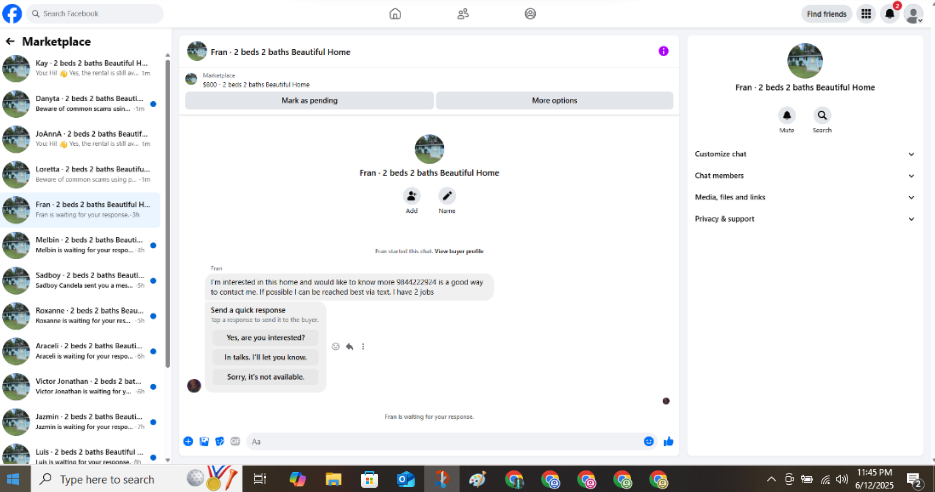The height and width of the screenshot is (492, 935).
Task: Open File Explorer from the taskbar
Action: pyautogui.click(x=333, y=479)
